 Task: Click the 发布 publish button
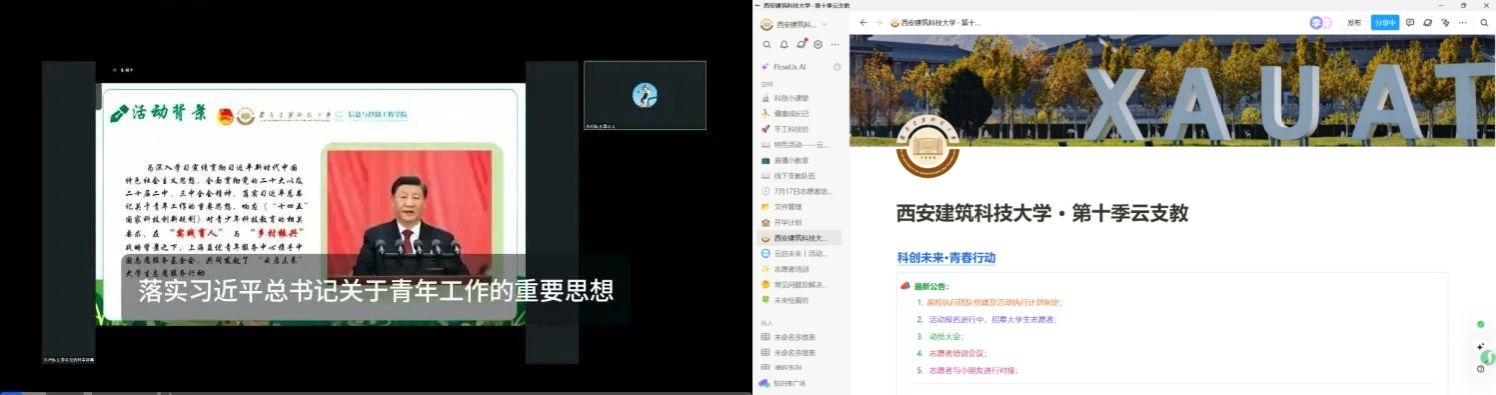[1354, 22]
